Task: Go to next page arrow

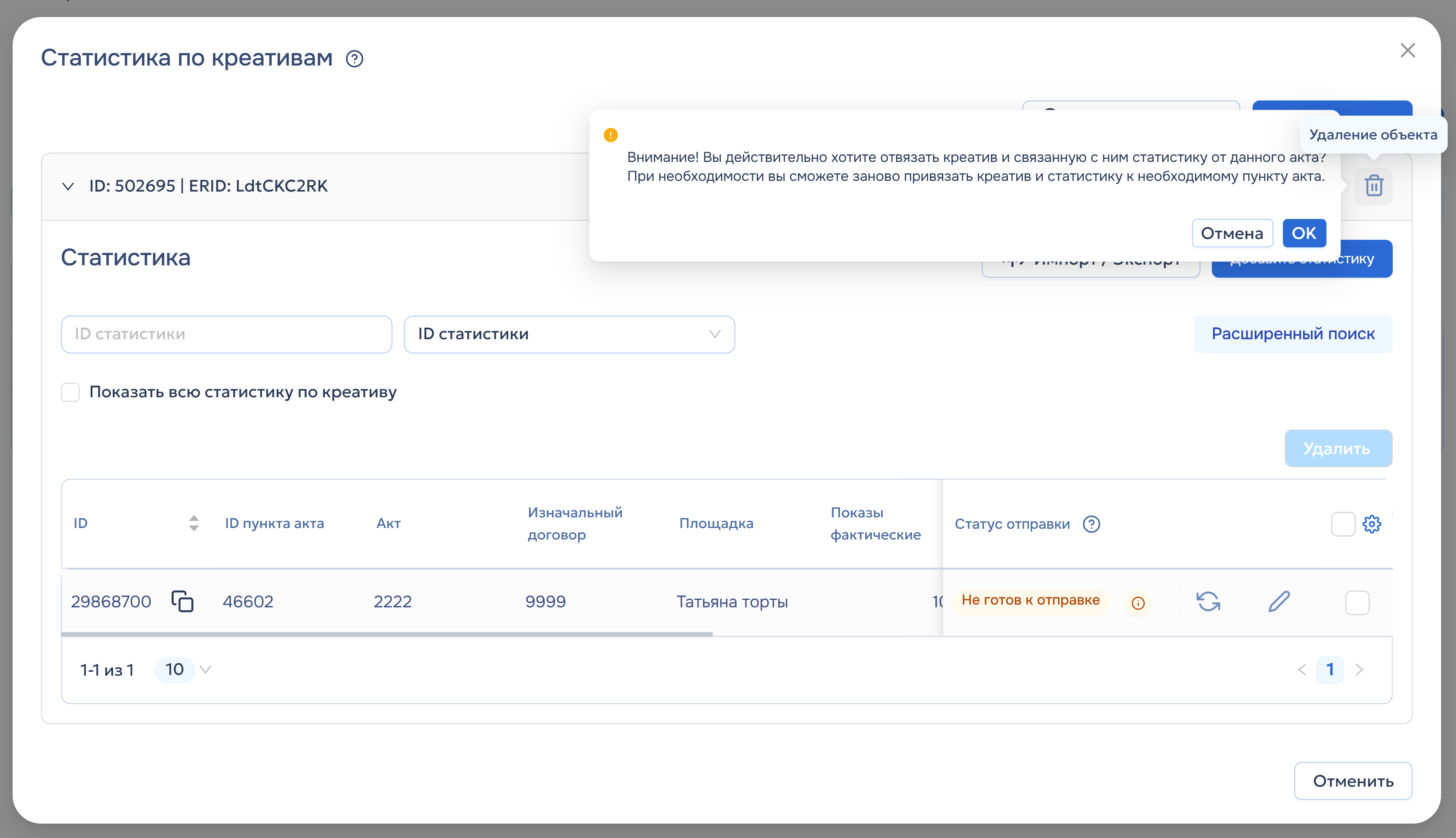Action: coord(1359,669)
